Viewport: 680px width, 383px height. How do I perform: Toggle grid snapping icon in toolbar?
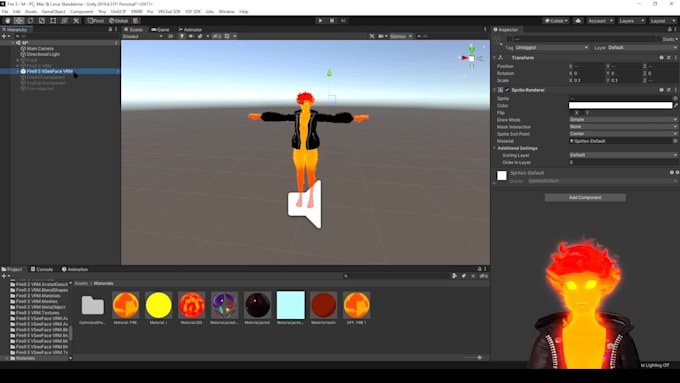[x=136, y=20]
